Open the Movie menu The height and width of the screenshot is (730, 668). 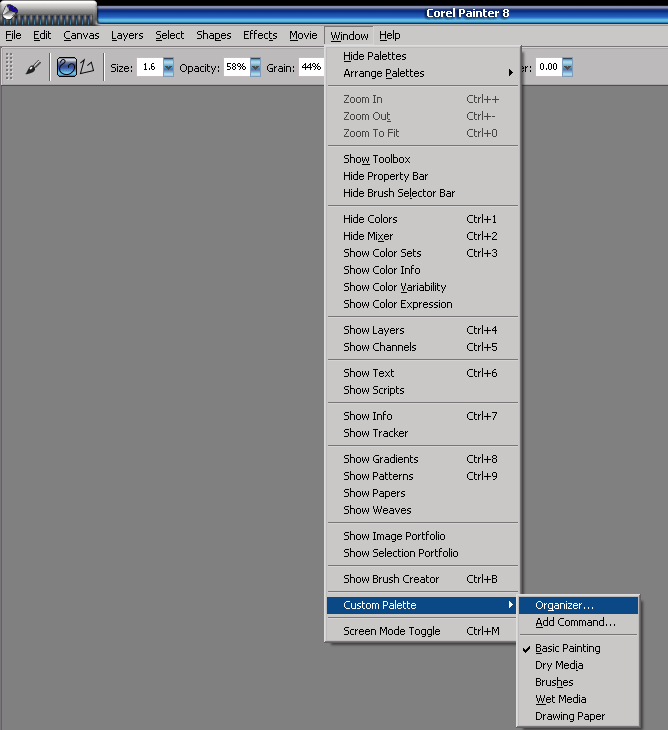coord(303,35)
